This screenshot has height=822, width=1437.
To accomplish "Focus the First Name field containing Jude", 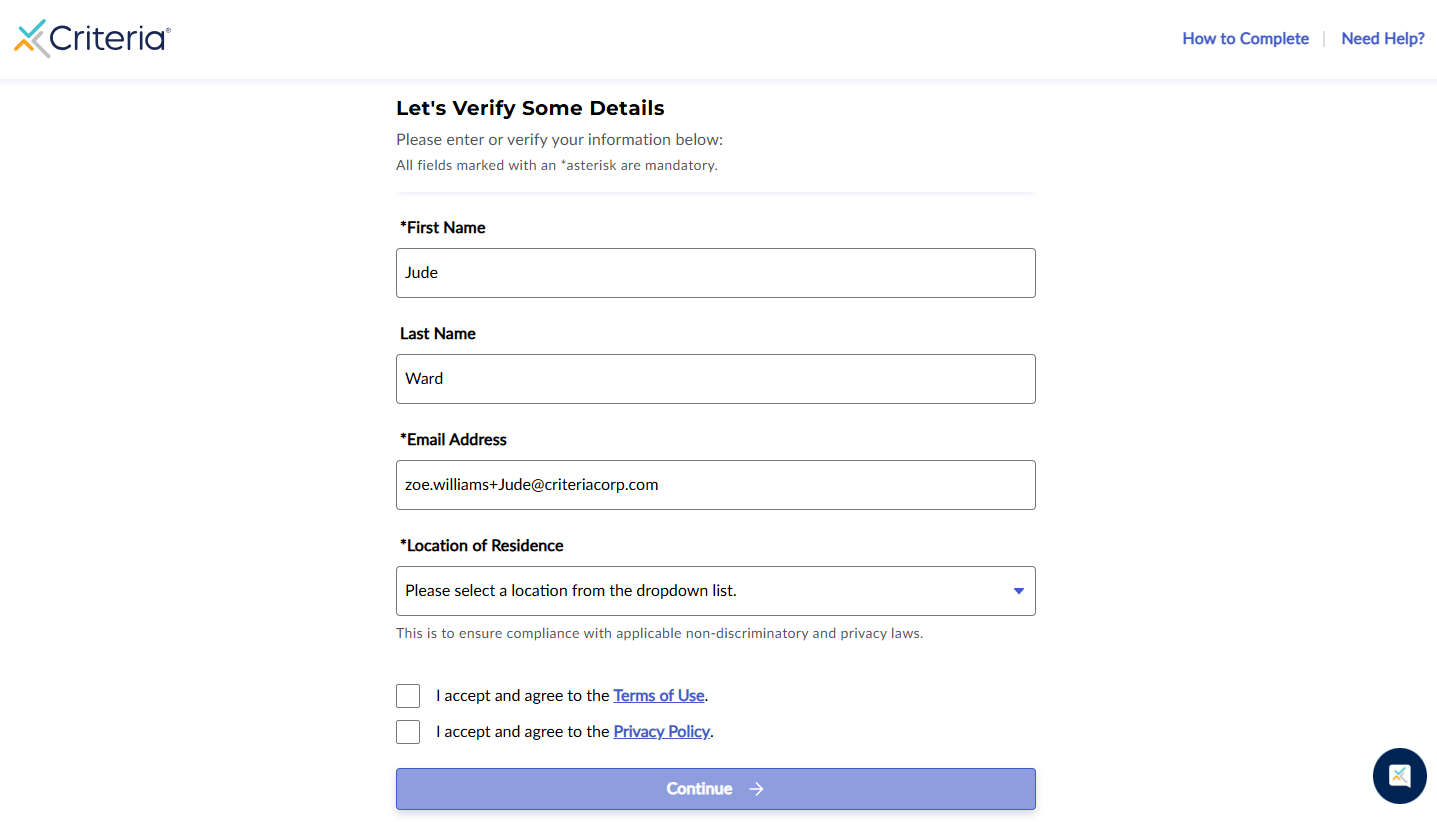I will pyautogui.click(x=715, y=273).
